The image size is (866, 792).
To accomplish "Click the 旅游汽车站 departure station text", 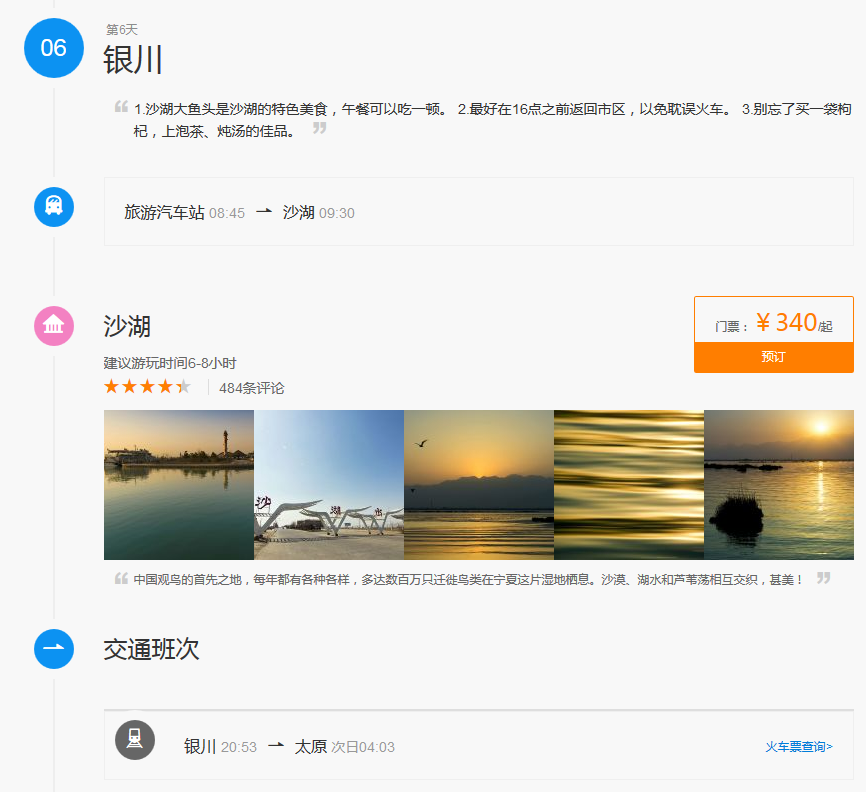I will point(164,212).
